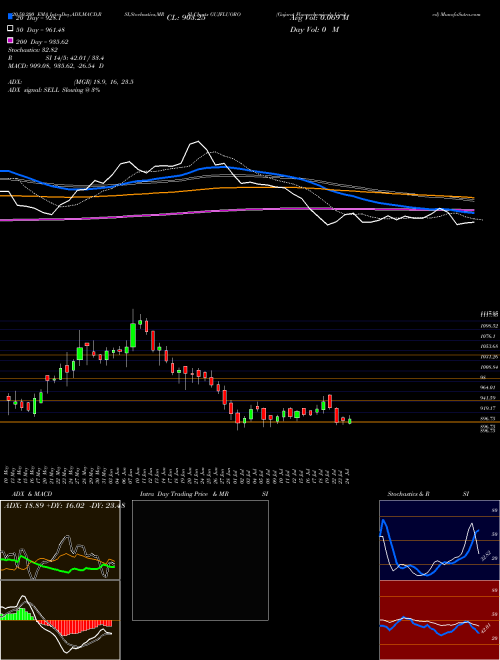This screenshot has height=660, width=500.
Task: Click the '200 Day = 933.62' legend text
Action: pos(42,42)
